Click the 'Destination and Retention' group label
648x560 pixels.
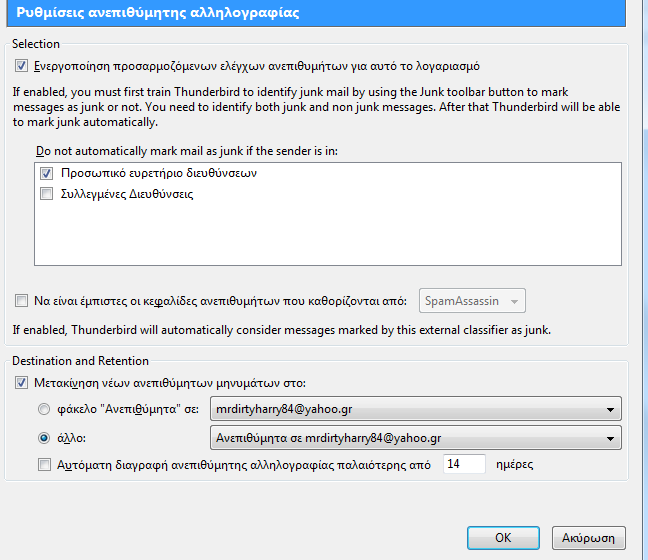tap(80, 361)
